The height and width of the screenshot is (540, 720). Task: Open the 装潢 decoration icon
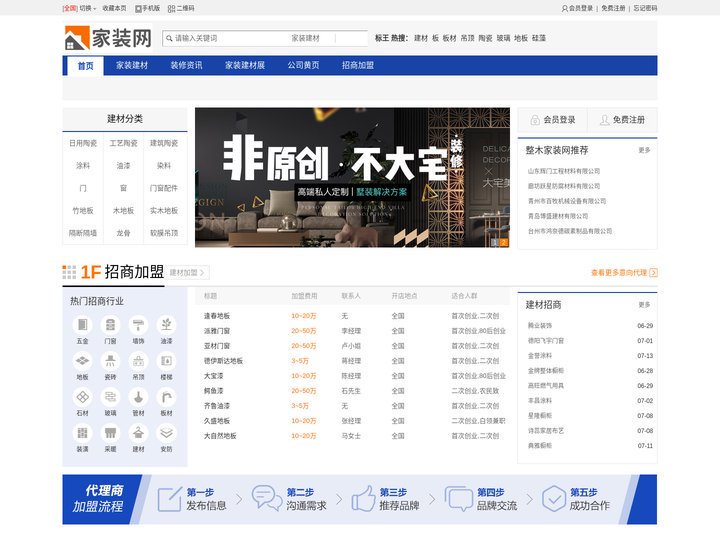tap(83, 433)
